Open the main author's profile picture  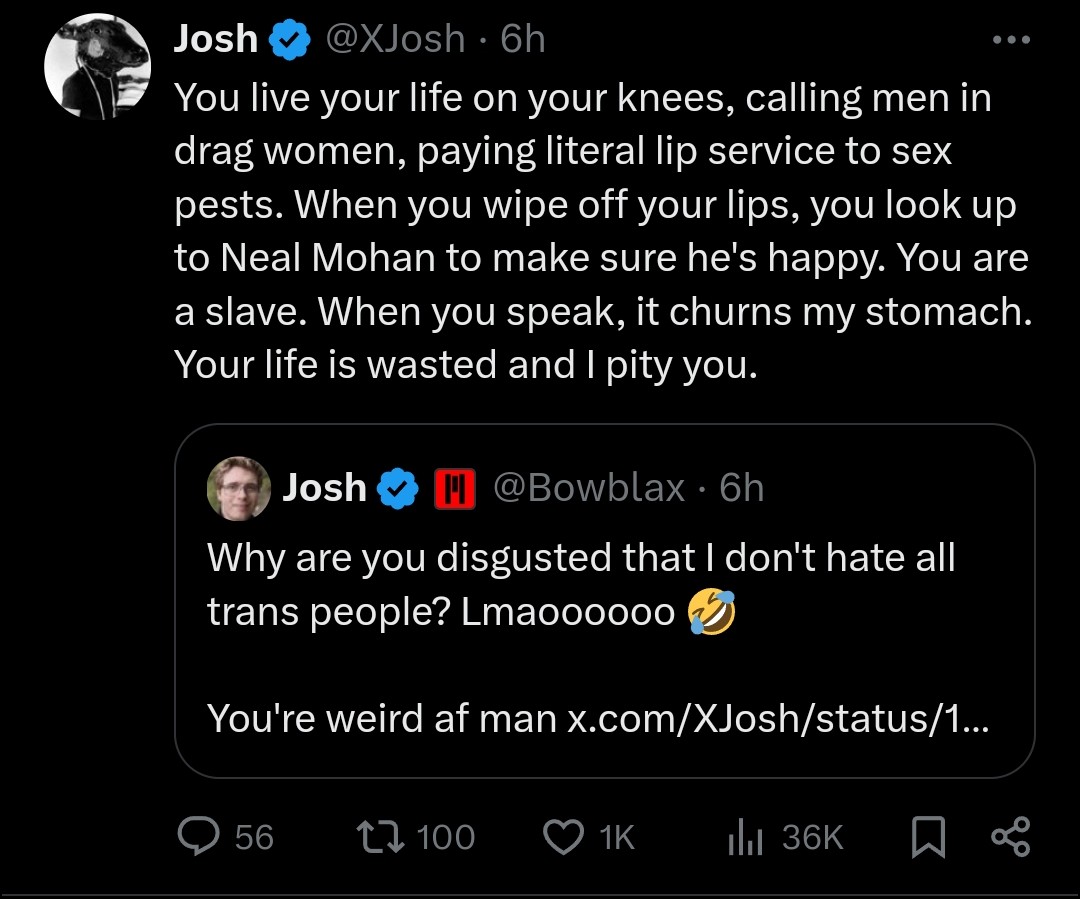tap(97, 67)
